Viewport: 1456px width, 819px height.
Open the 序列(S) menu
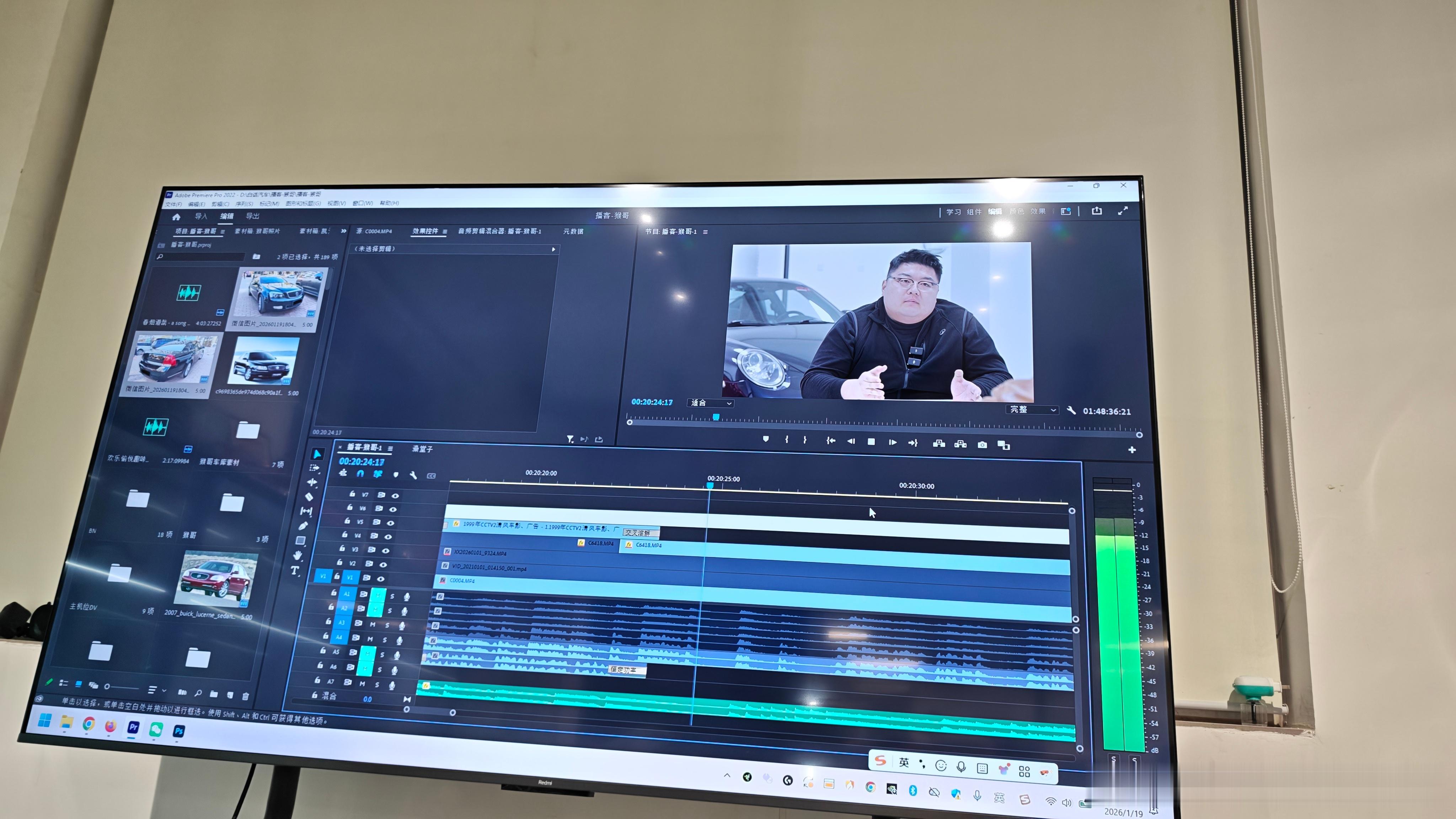244,204
